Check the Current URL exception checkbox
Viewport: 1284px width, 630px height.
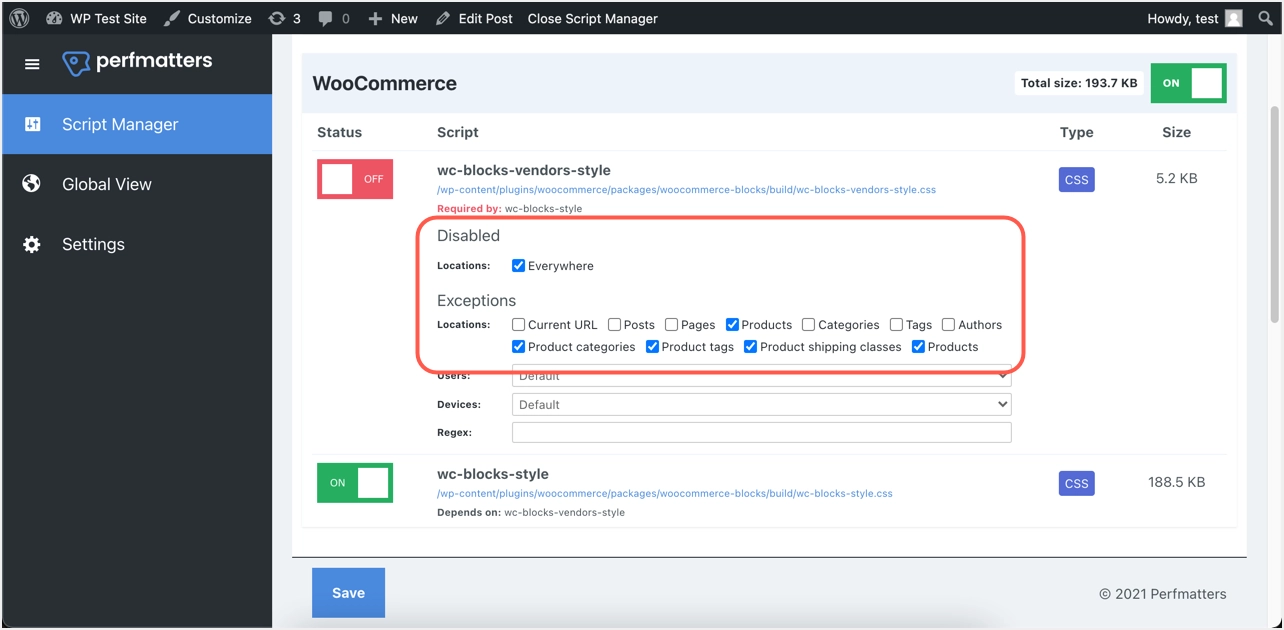tap(518, 325)
